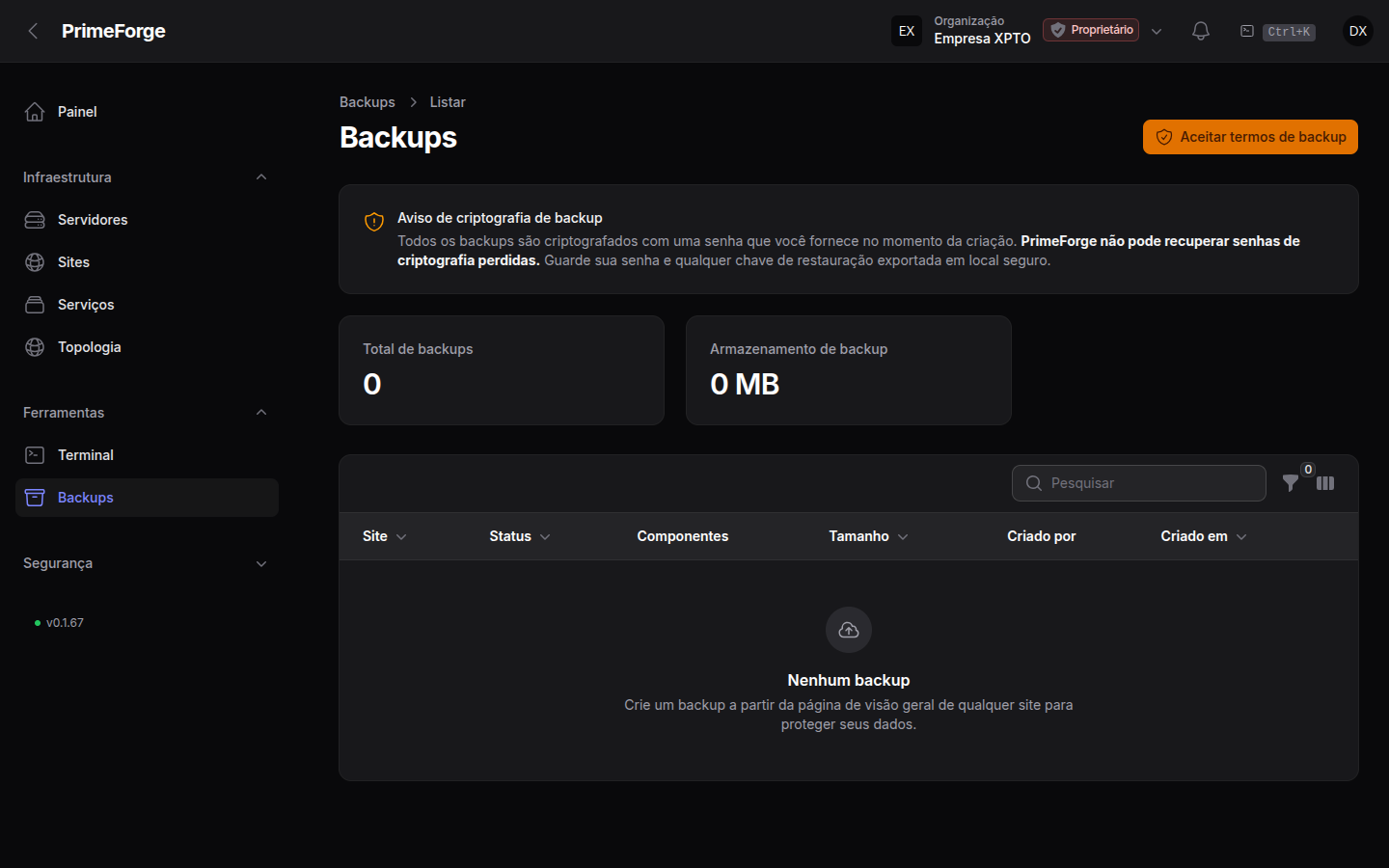This screenshot has width=1389, height=868.
Task: Click the cloud upload empty-state icon
Action: coord(849,630)
